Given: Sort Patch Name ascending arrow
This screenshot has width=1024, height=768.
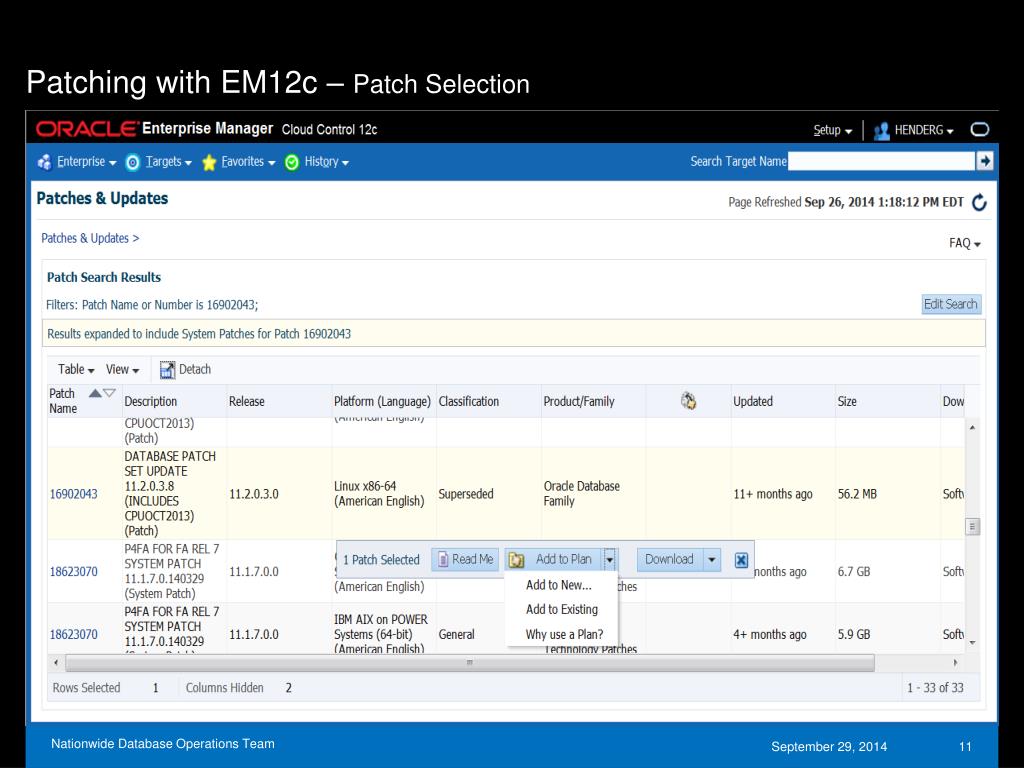Looking at the screenshot, I should click(x=95, y=393).
